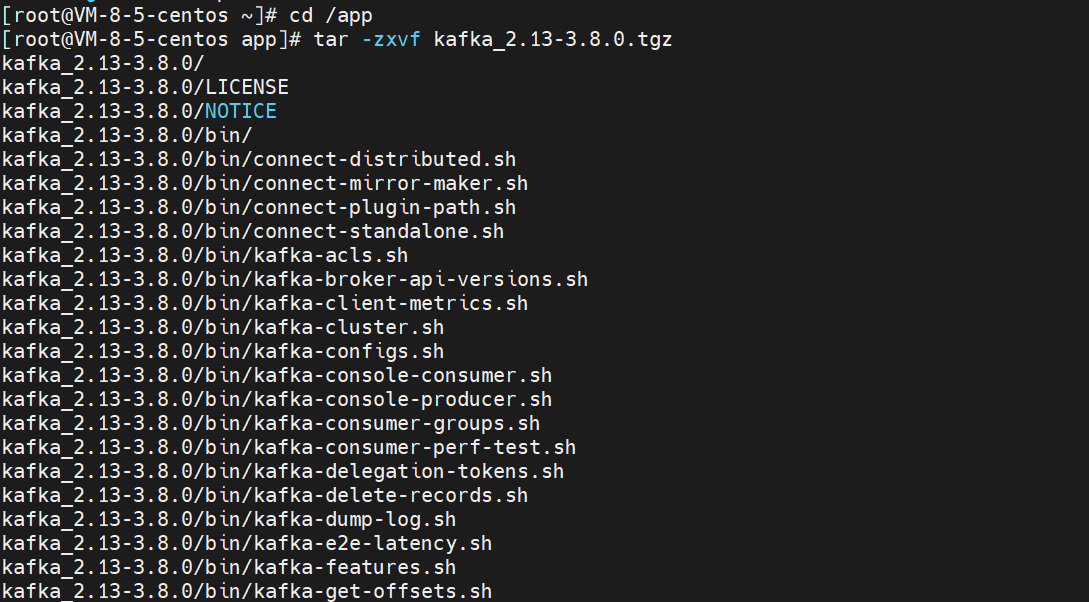Select the kafka-cluster.sh output line
Image resolution: width=1089 pixels, height=602 pixels.
(x=223, y=327)
